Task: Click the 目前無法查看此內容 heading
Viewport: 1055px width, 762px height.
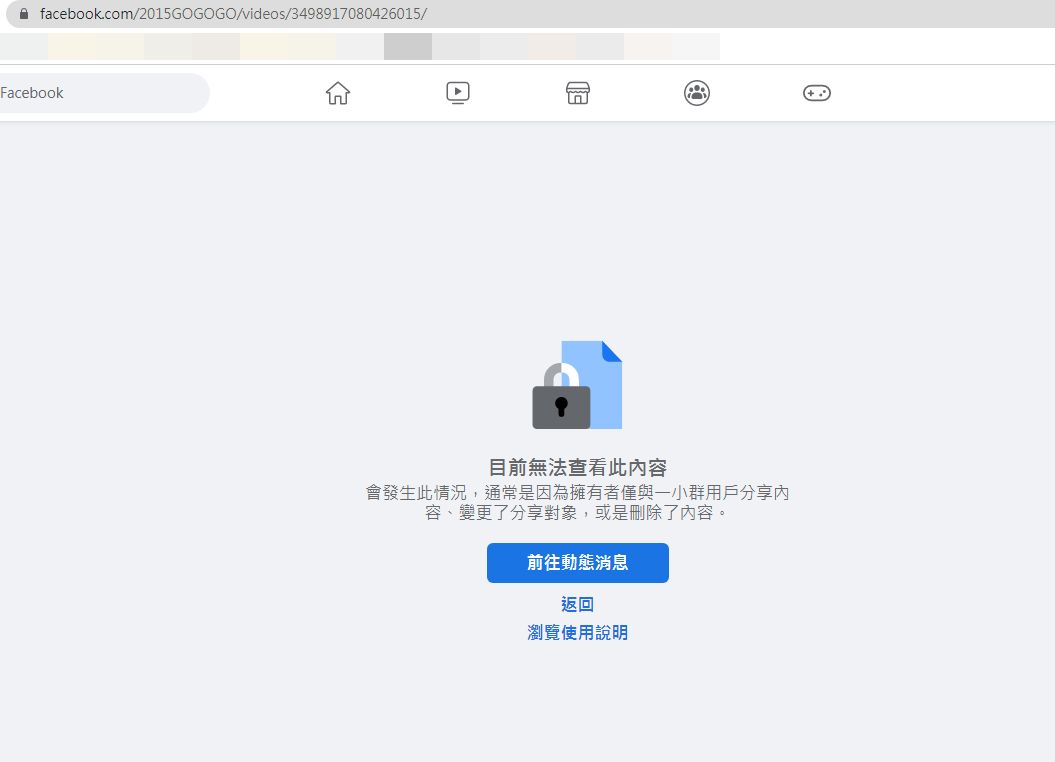Action: (577, 468)
